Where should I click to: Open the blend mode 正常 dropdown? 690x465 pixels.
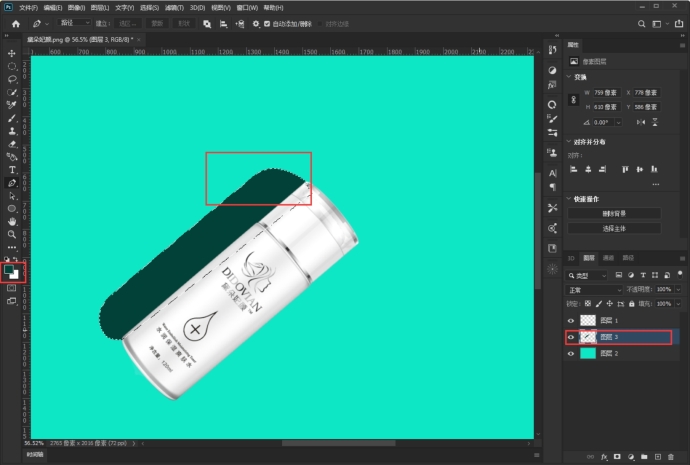(594, 290)
